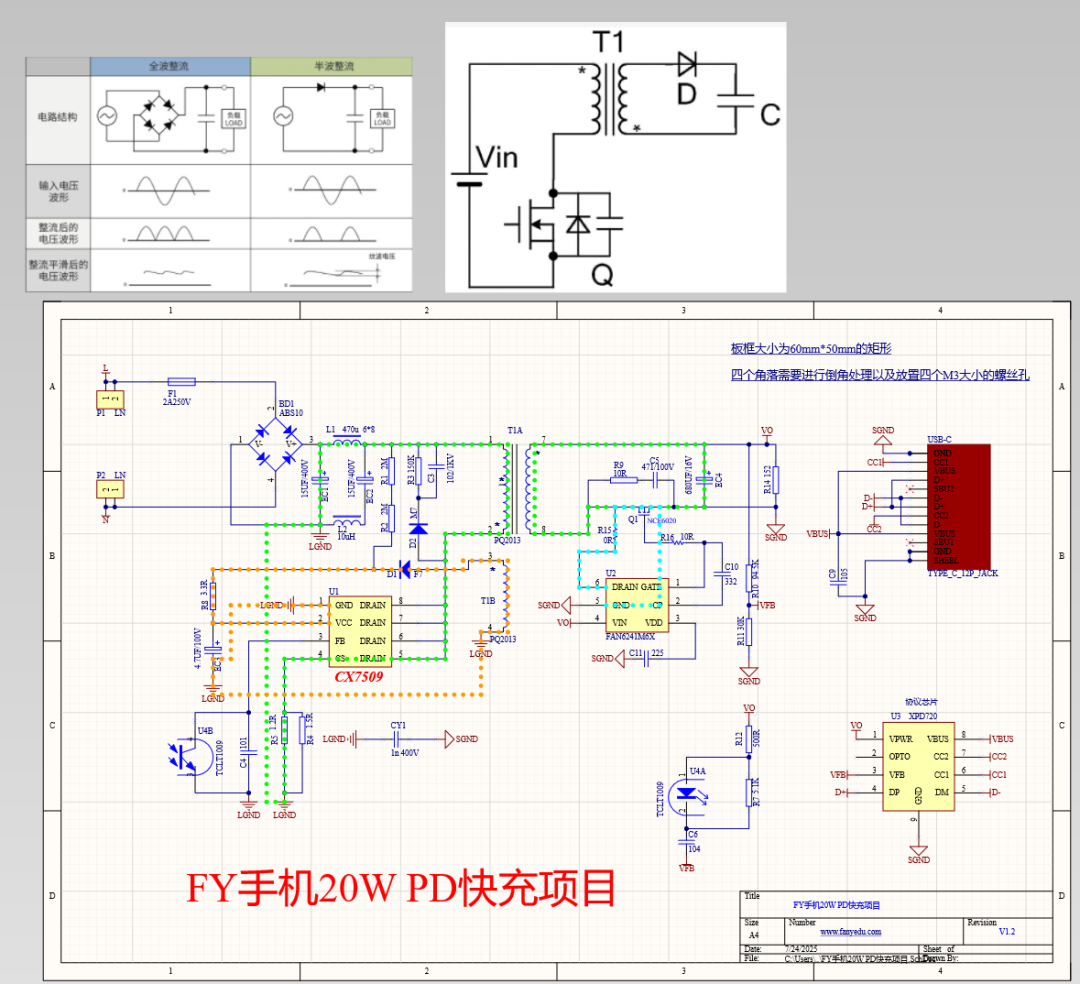Select the XPD720 protocol chip U3

pos(918,765)
